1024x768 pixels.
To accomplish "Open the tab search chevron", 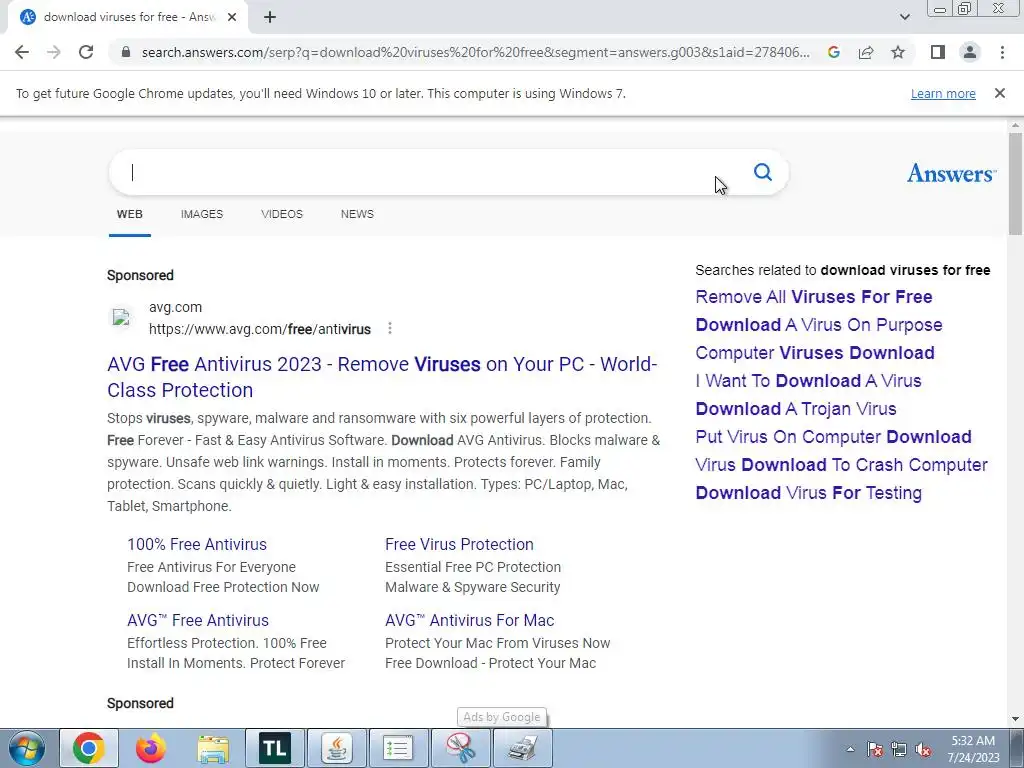I will (x=904, y=17).
